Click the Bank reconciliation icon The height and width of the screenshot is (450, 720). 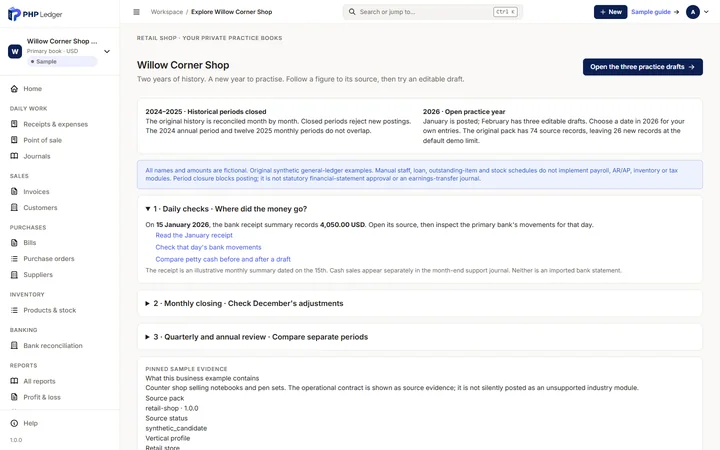pos(14,345)
